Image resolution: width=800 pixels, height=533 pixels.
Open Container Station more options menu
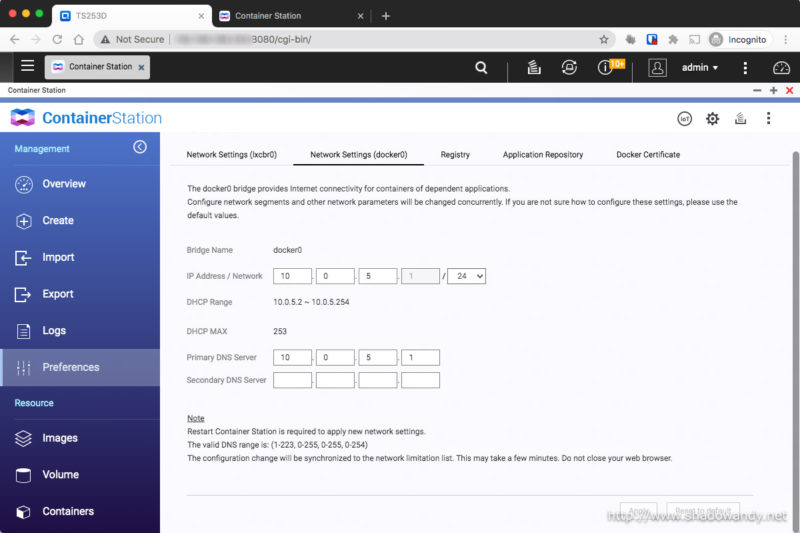pos(768,118)
